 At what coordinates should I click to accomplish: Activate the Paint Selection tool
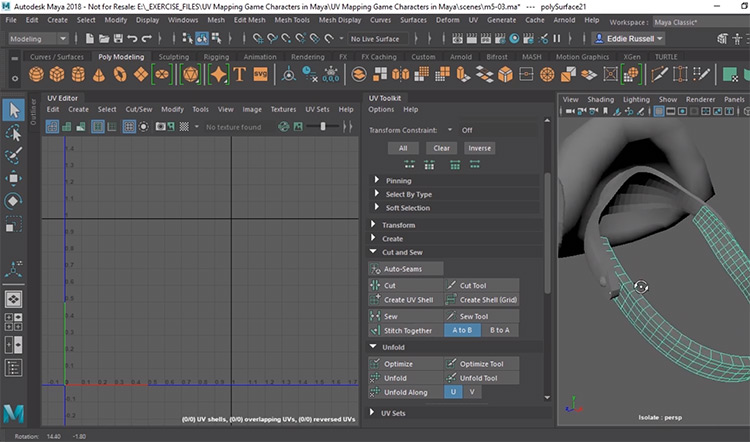13,155
